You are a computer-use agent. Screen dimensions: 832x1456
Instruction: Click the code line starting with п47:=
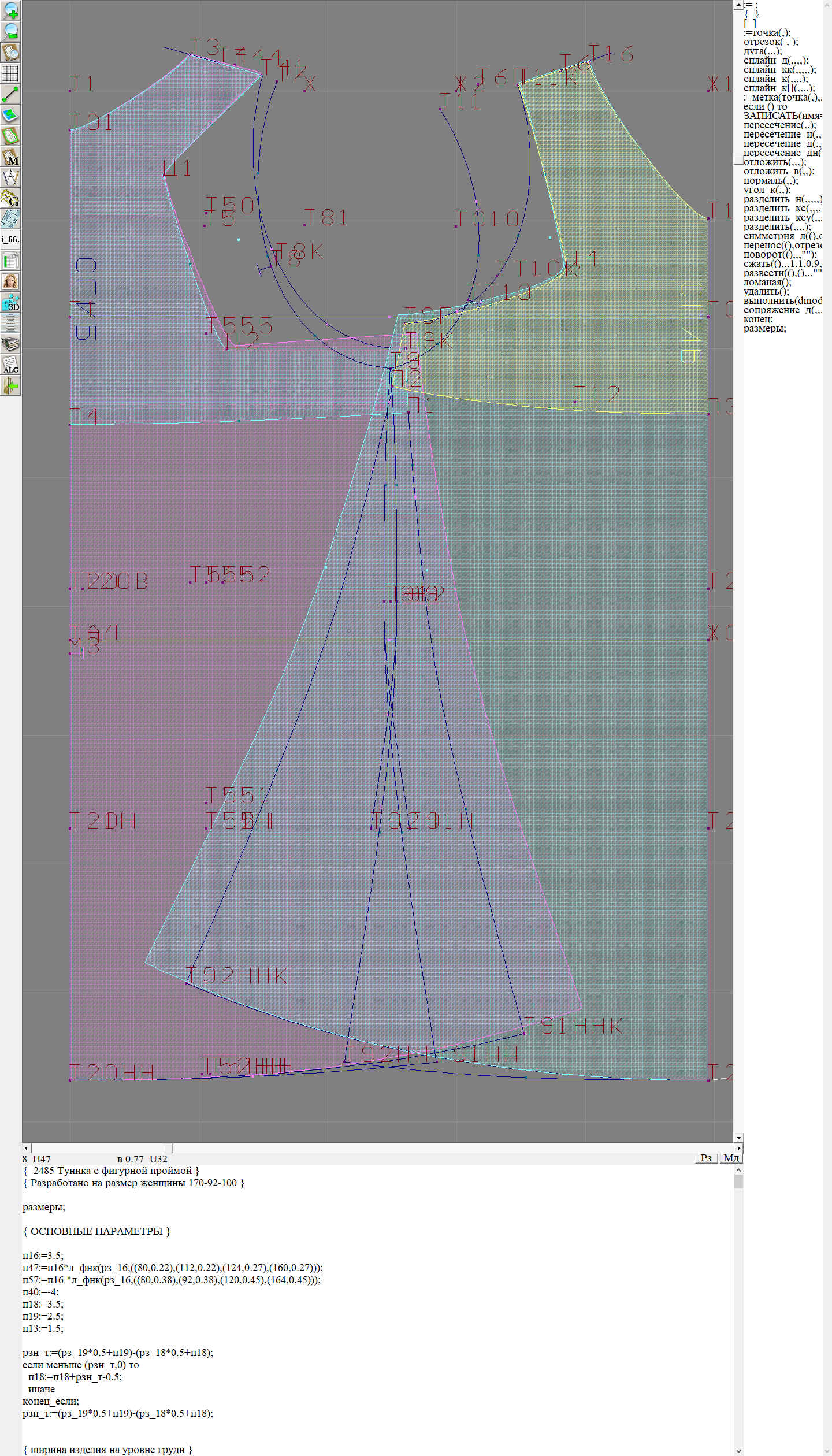[172, 1268]
